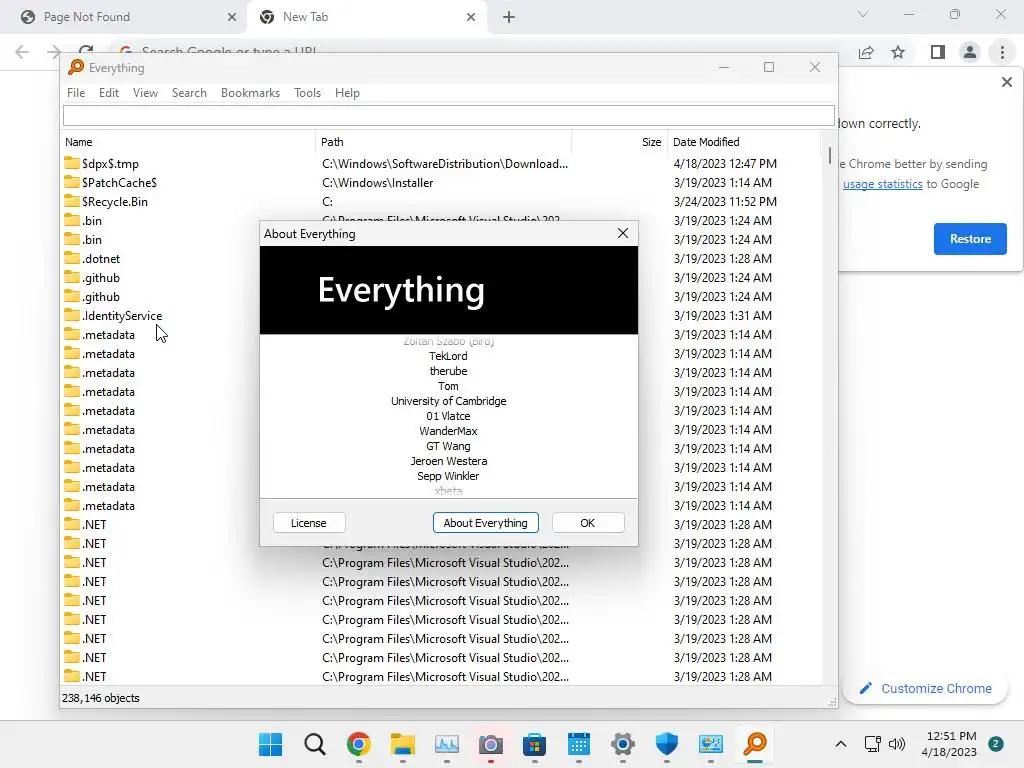Viewport: 1024px width, 768px height.
Task: Close the New Tab tab
Action: (471, 17)
